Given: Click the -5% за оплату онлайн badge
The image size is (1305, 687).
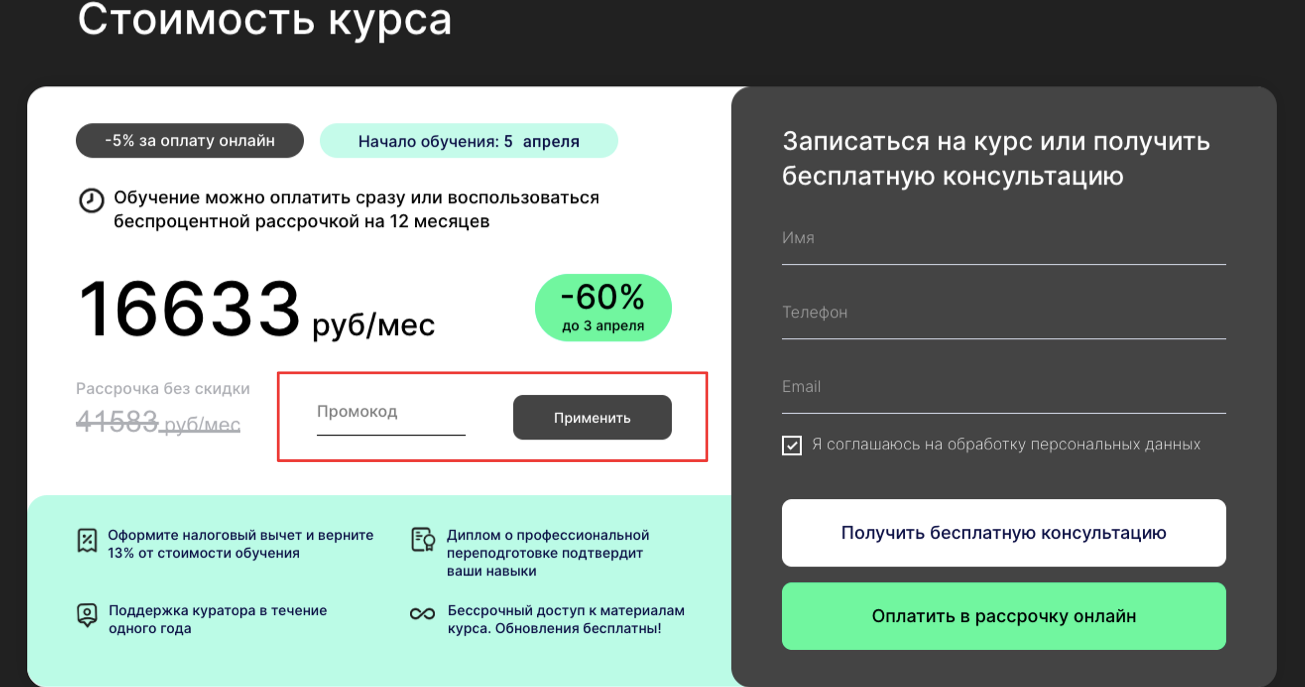Looking at the screenshot, I should click(190, 141).
